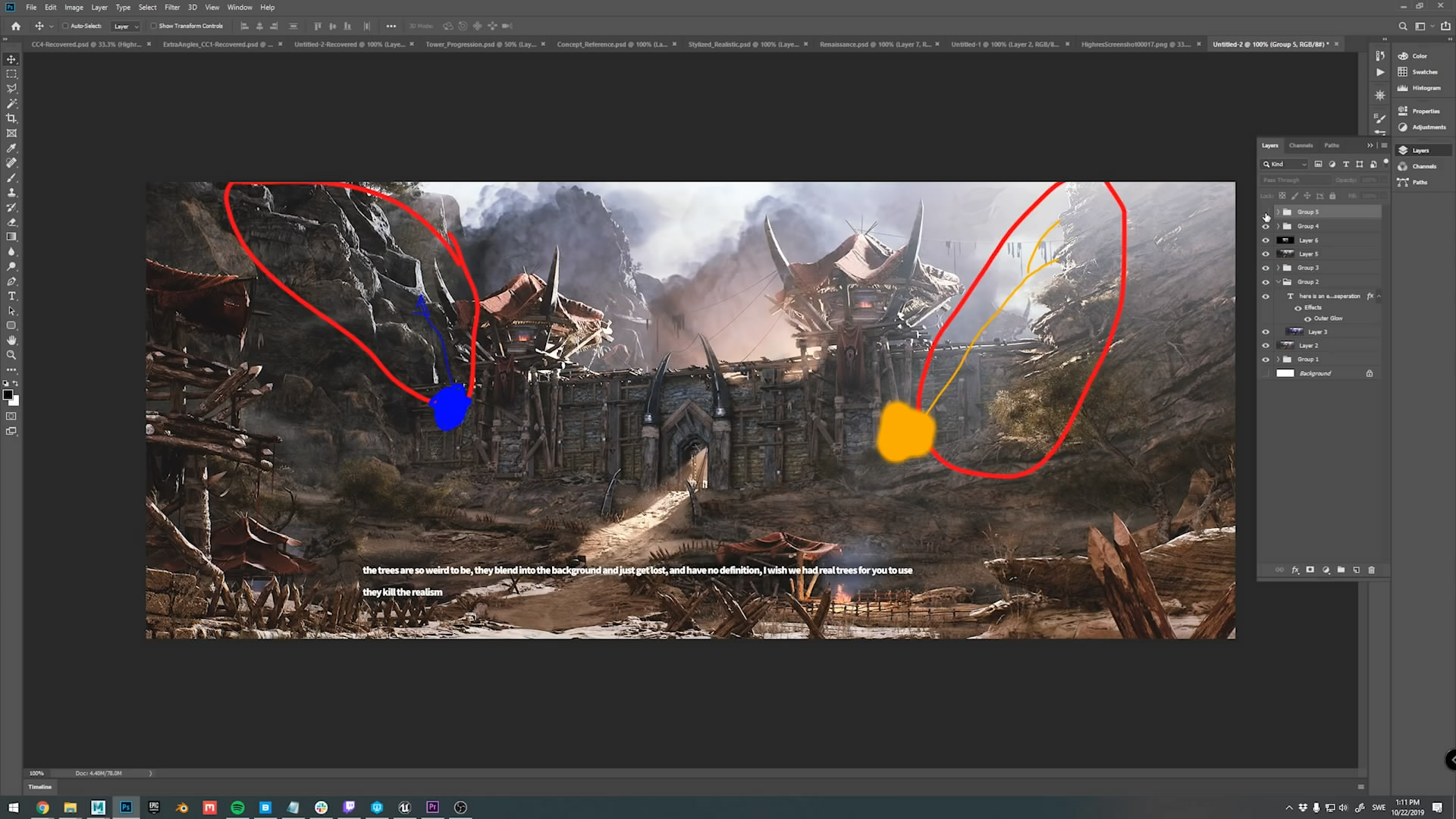1456x819 pixels.
Task: Open the Window menu
Action: click(240, 8)
